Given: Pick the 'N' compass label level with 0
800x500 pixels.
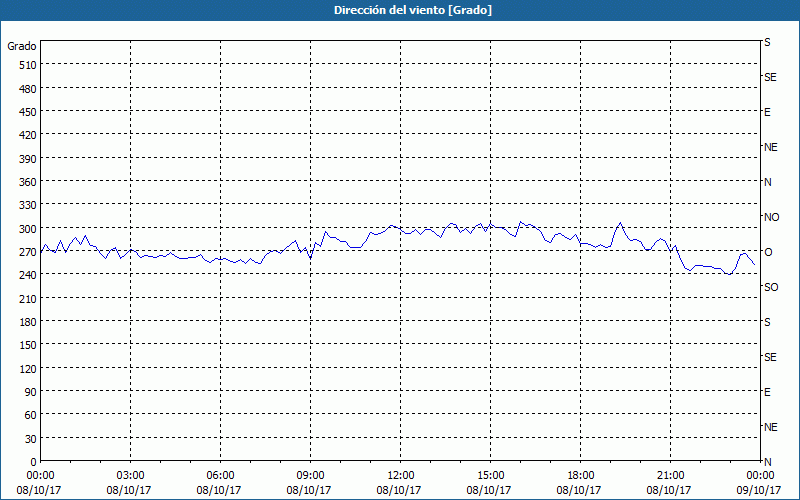Looking at the screenshot, I should coord(767,462).
